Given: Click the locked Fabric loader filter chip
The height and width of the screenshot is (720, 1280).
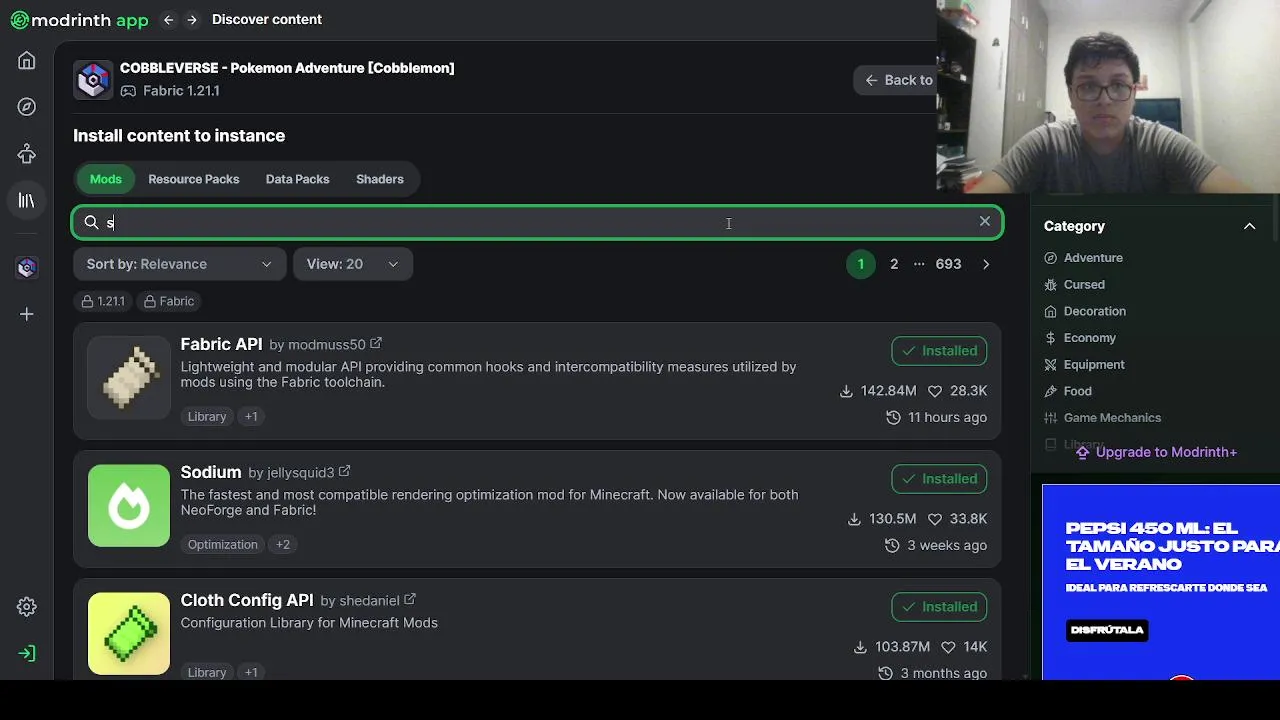Looking at the screenshot, I should (x=170, y=301).
